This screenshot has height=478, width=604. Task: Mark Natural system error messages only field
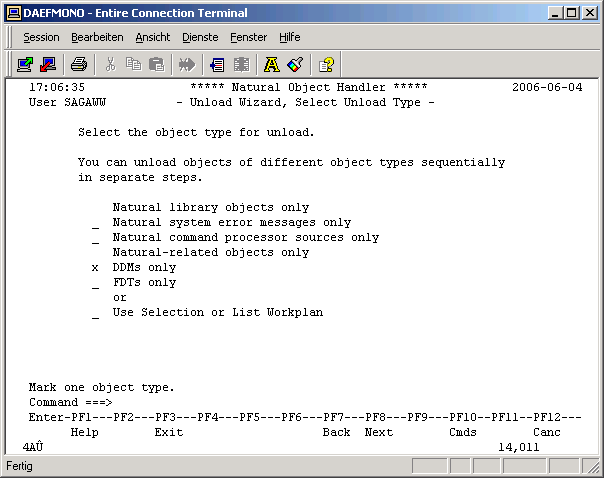click(x=95, y=224)
